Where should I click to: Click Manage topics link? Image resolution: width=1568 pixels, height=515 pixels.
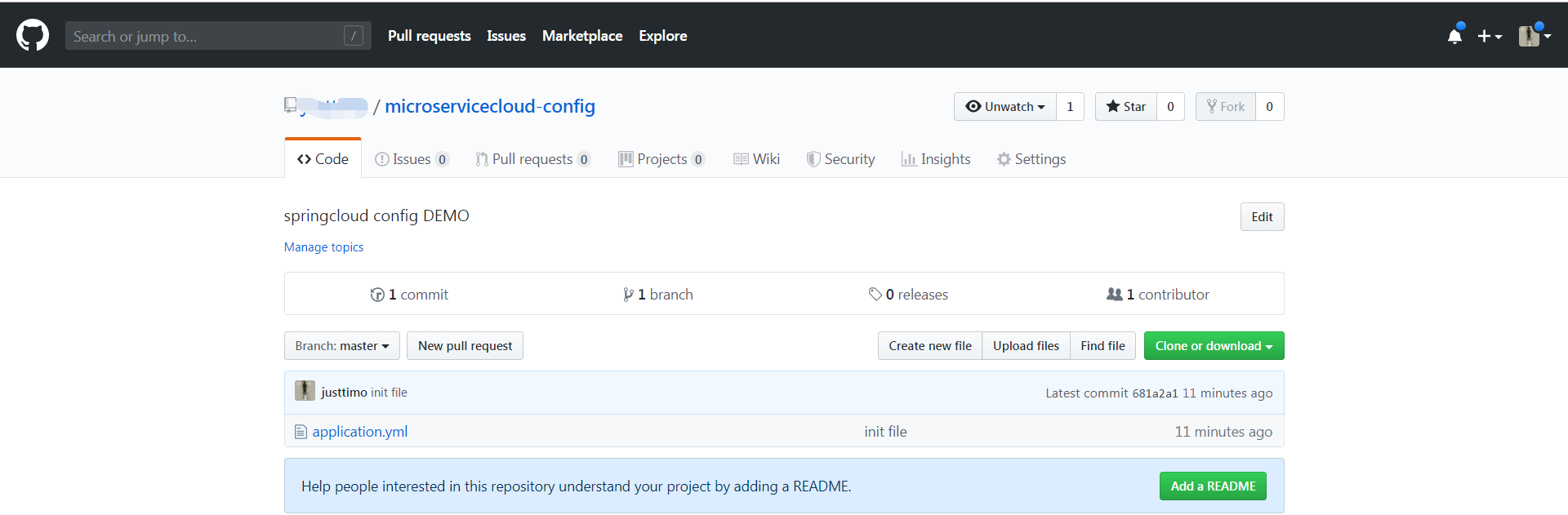click(323, 247)
